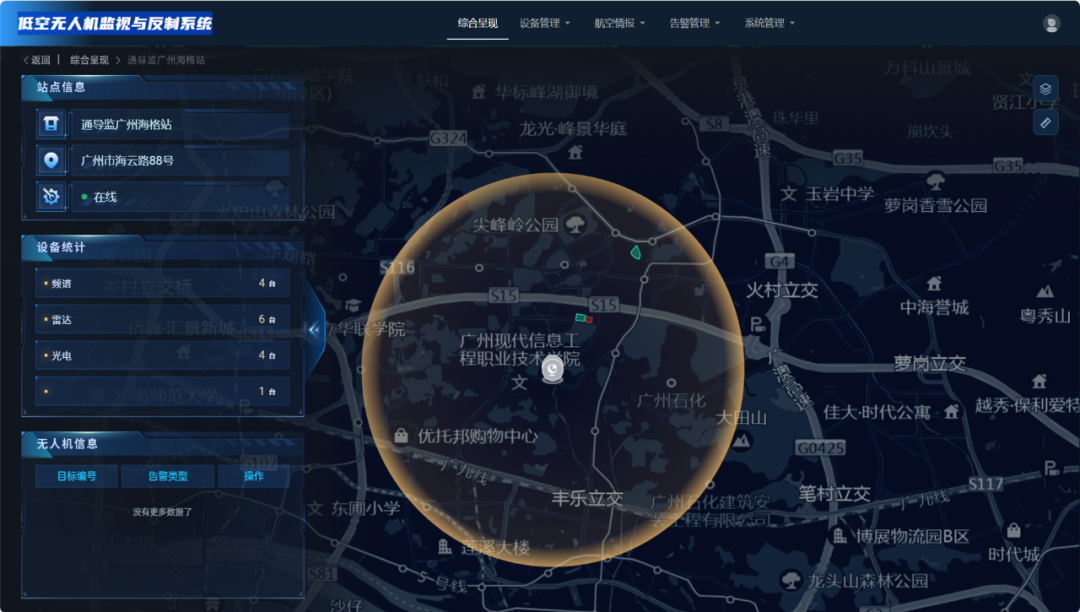Expand the 设备管理 dropdown arrow
The width and height of the screenshot is (1080, 612).
click(568, 23)
